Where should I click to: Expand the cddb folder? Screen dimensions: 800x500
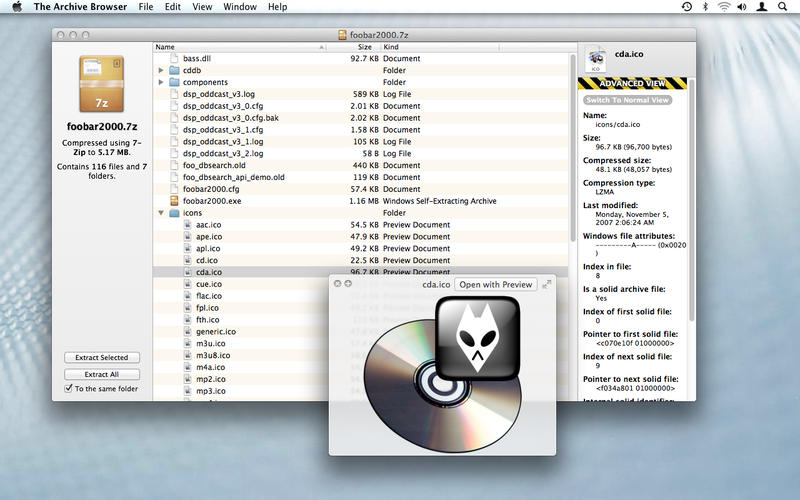pyautogui.click(x=161, y=70)
